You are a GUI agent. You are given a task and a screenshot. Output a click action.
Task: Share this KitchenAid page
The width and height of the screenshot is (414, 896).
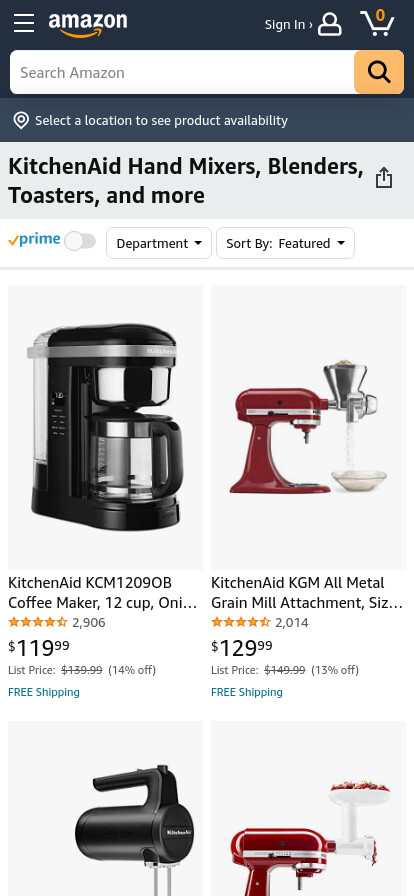point(384,178)
